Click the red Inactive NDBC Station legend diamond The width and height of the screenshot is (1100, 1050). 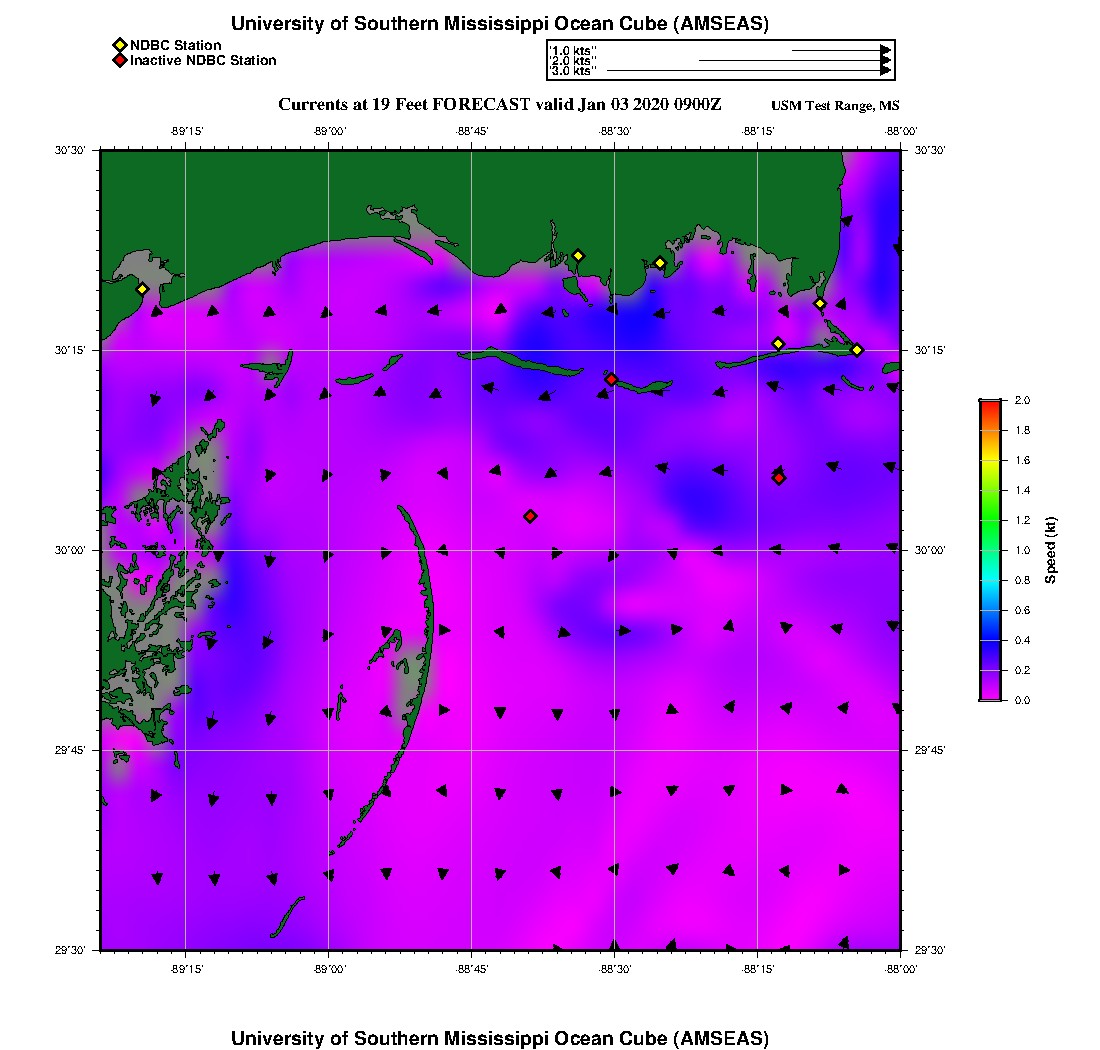[119, 61]
